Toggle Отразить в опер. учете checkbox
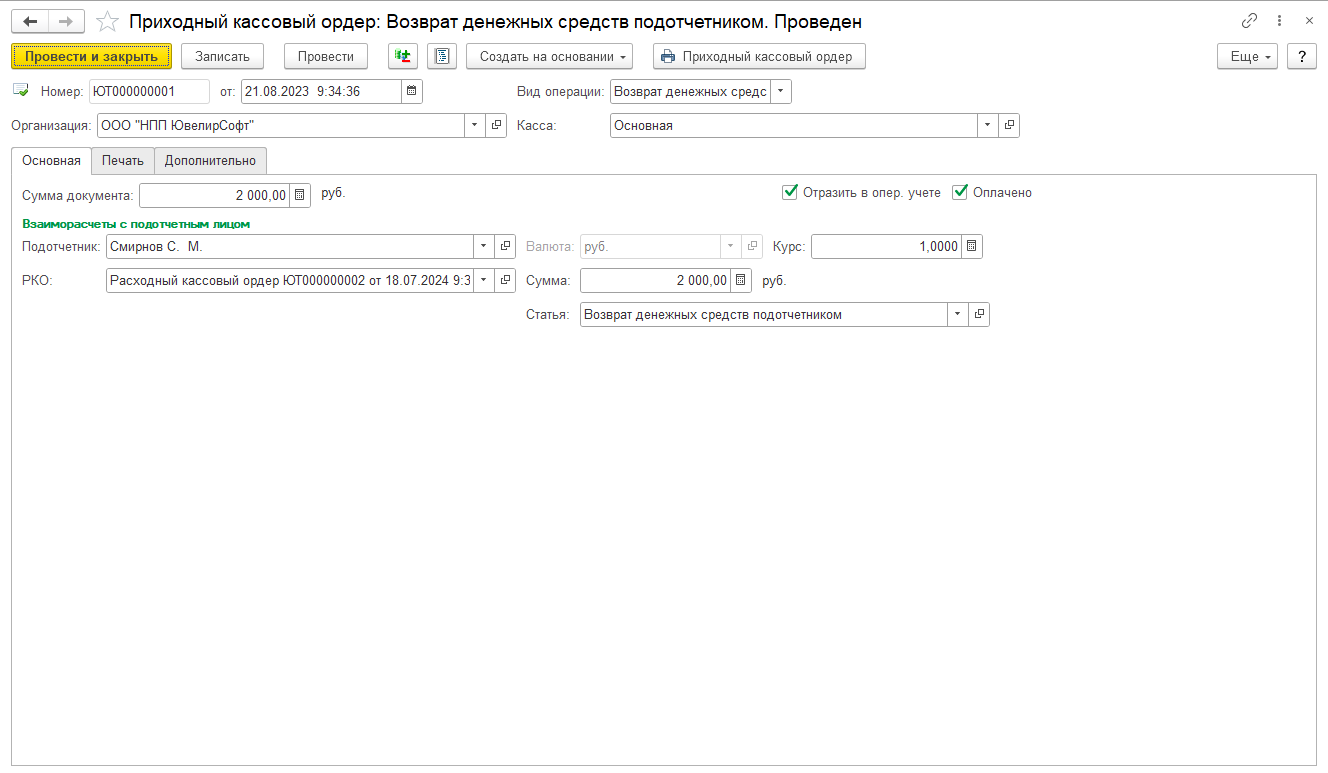This screenshot has height=773, width=1328. pyautogui.click(x=790, y=192)
